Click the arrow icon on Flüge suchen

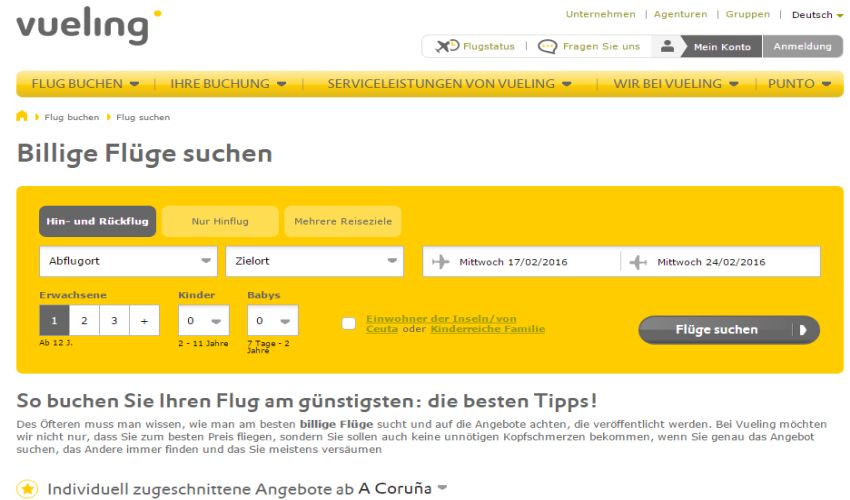pyautogui.click(x=803, y=330)
